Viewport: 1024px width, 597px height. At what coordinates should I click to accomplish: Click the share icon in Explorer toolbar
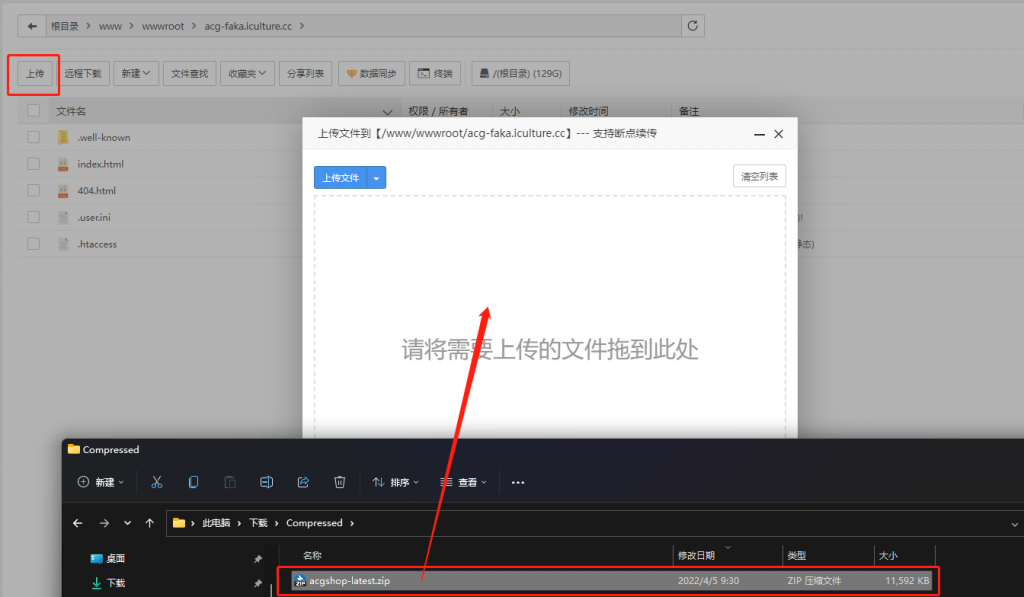pos(303,482)
